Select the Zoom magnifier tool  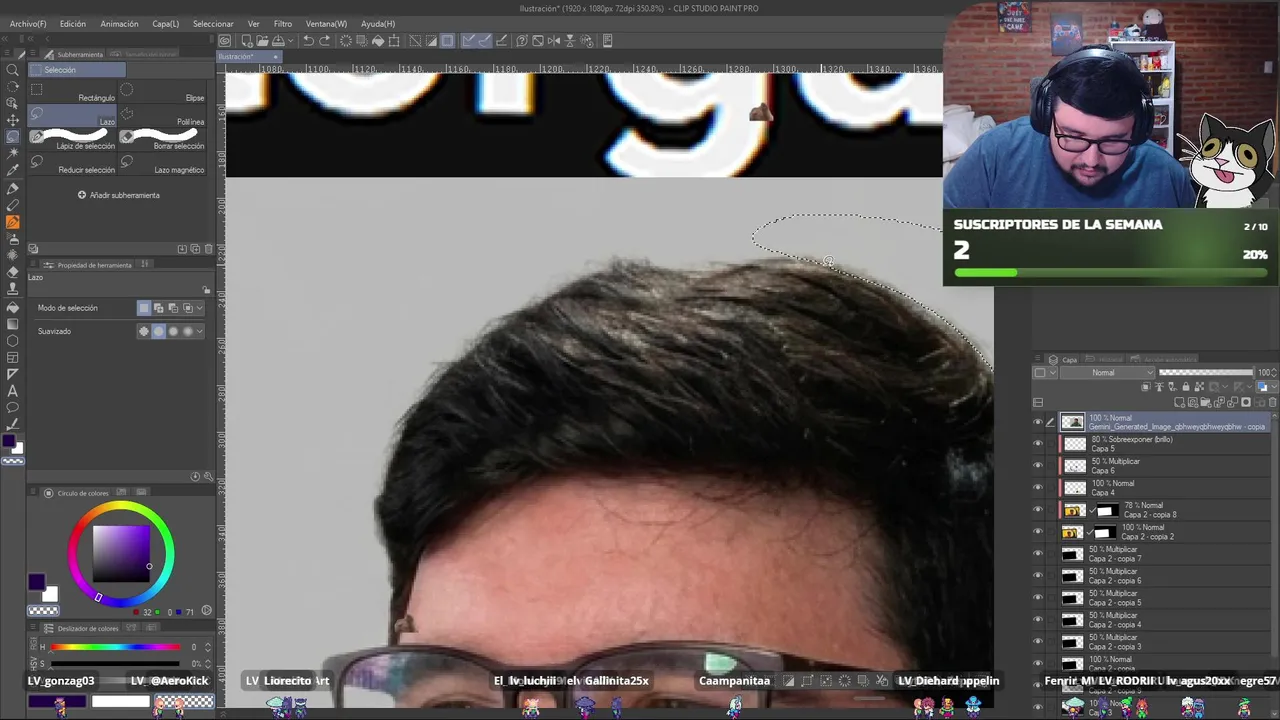pyautogui.click(x=12, y=70)
